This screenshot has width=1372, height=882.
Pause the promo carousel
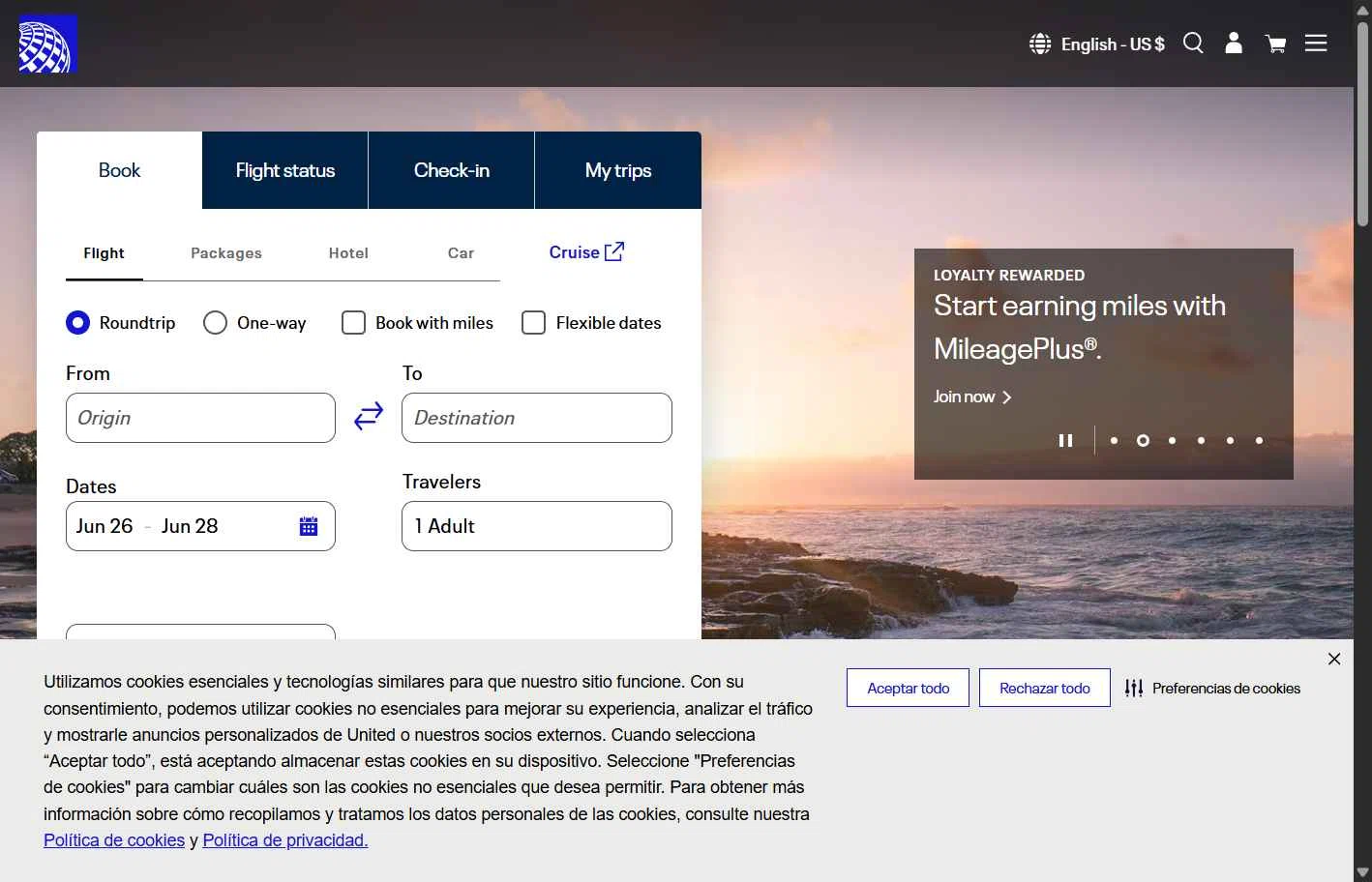[x=1065, y=440]
